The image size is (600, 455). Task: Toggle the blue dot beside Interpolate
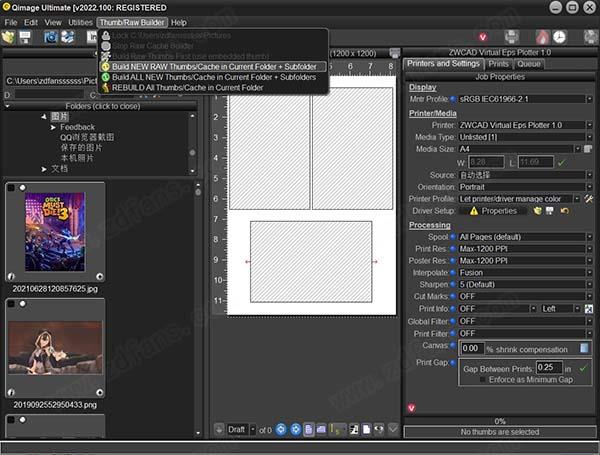click(453, 272)
